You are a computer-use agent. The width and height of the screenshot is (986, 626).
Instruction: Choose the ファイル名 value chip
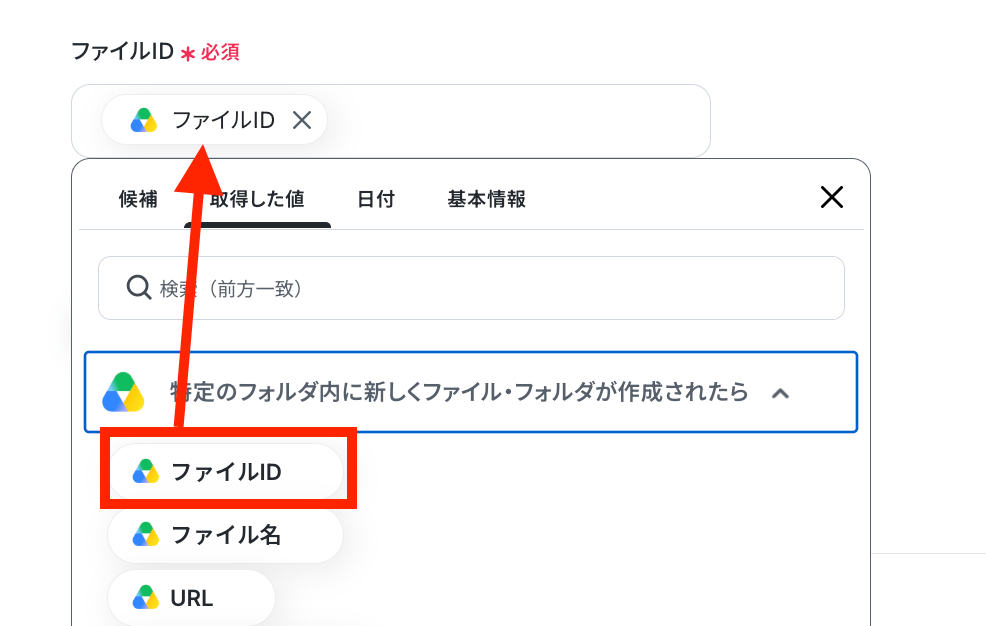tap(226, 535)
